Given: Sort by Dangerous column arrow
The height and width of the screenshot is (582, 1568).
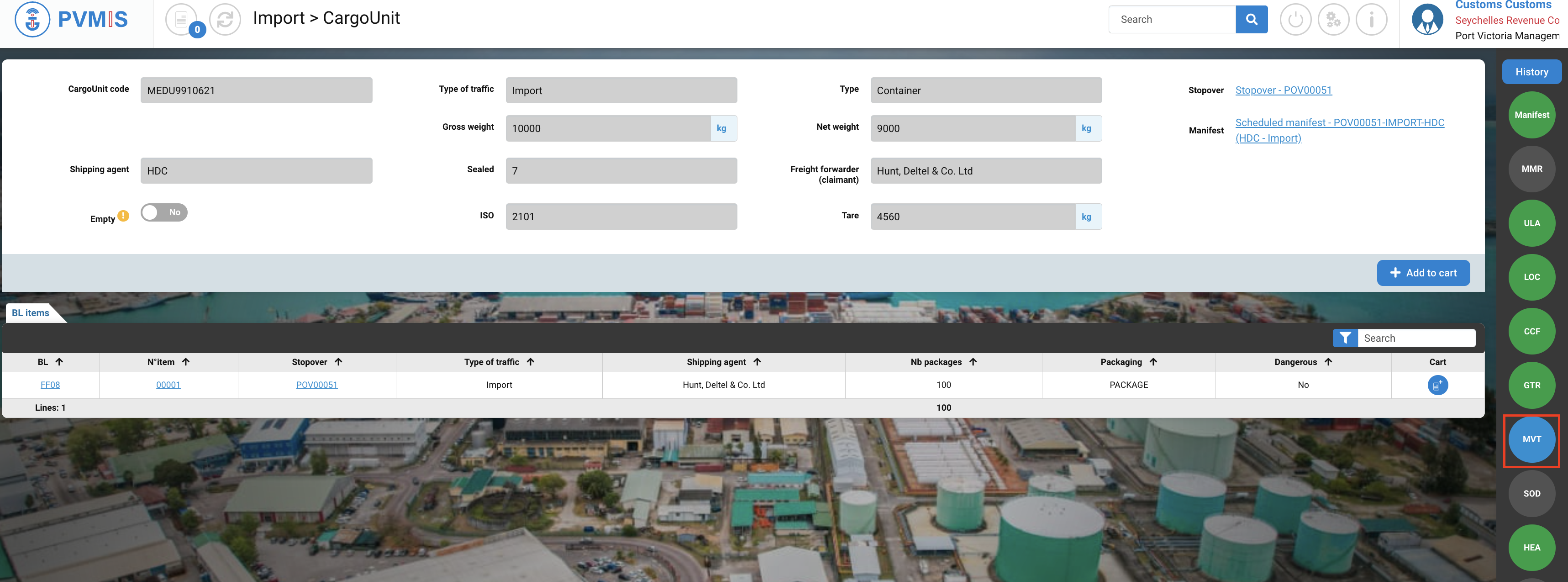Looking at the screenshot, I should pos(1327,362).
